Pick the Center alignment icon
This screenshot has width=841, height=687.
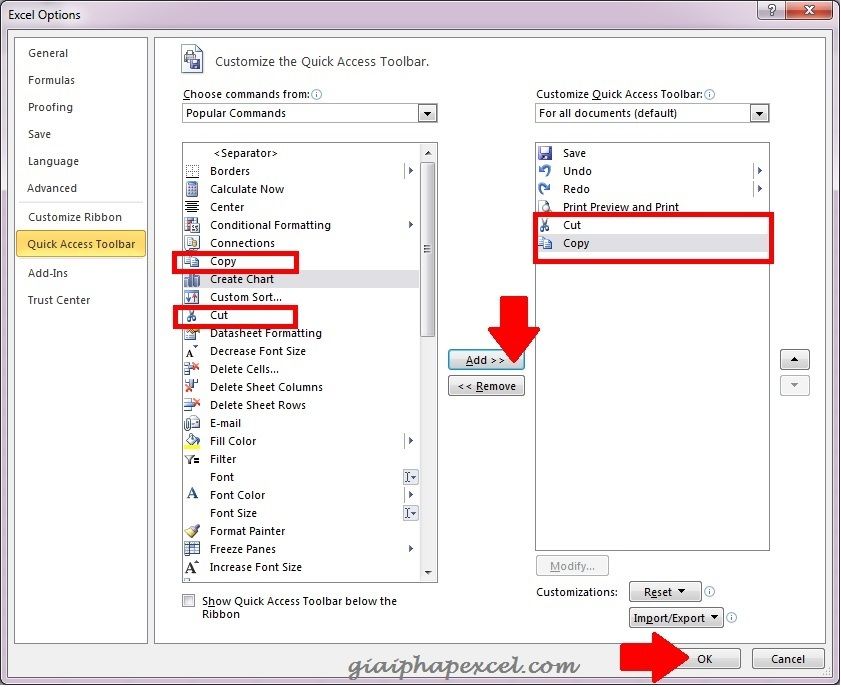click(192, 207)
